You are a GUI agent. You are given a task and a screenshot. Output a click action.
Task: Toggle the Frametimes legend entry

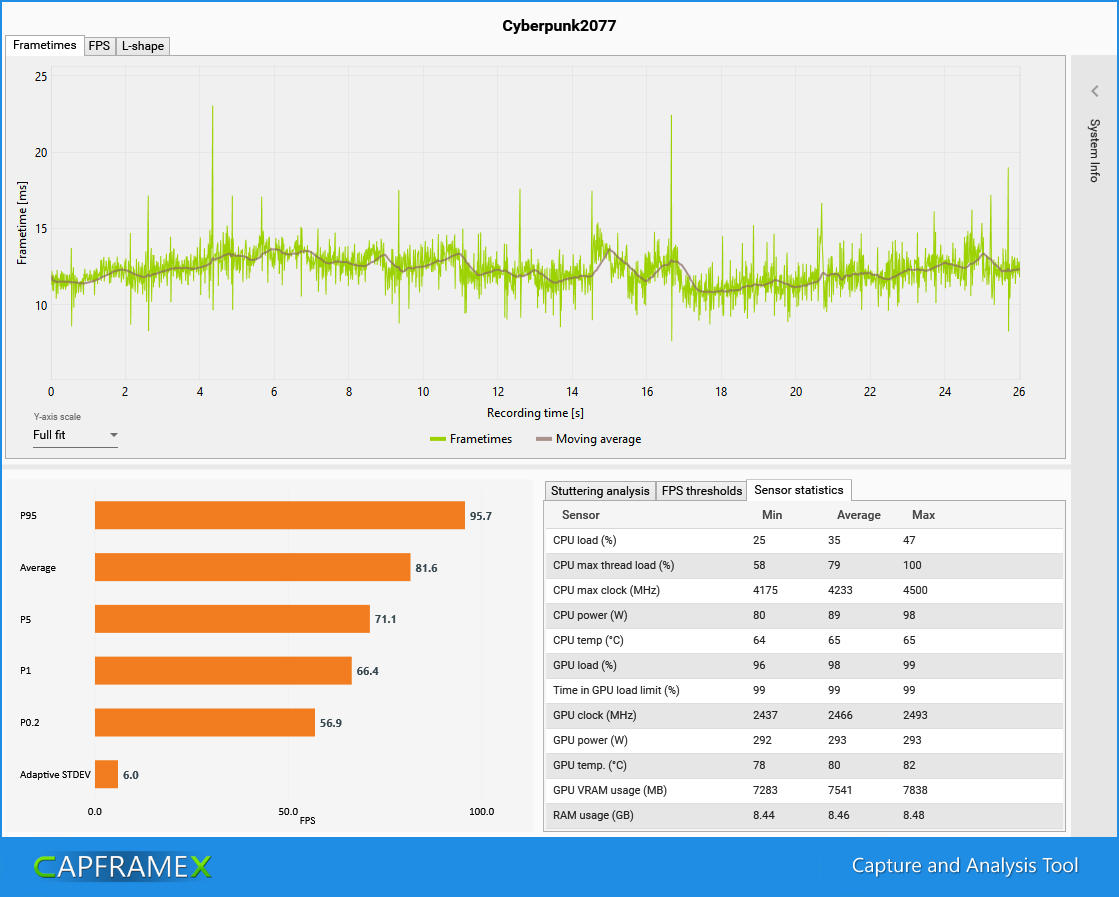471,439
